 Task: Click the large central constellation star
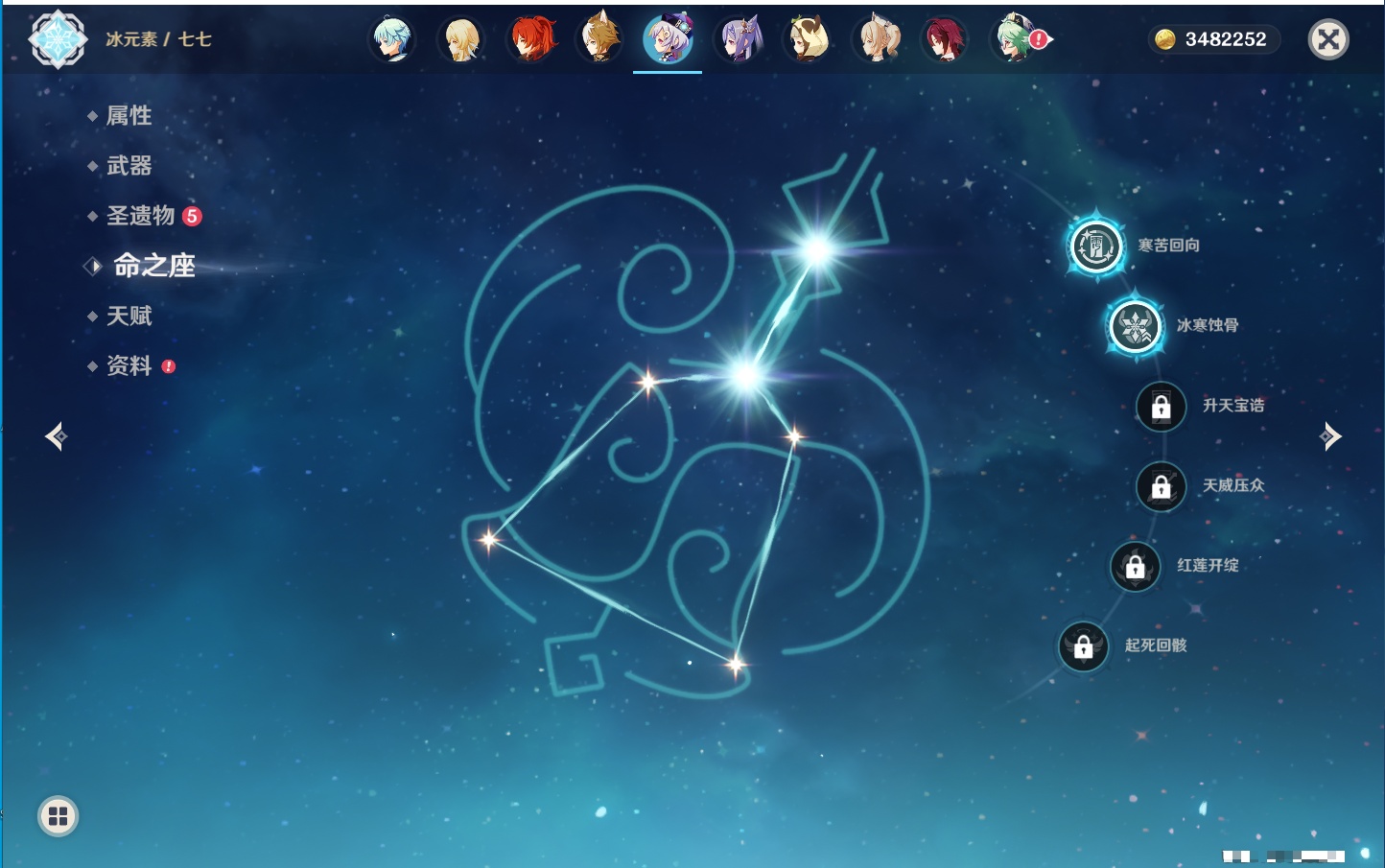click(x=746, y=375)
